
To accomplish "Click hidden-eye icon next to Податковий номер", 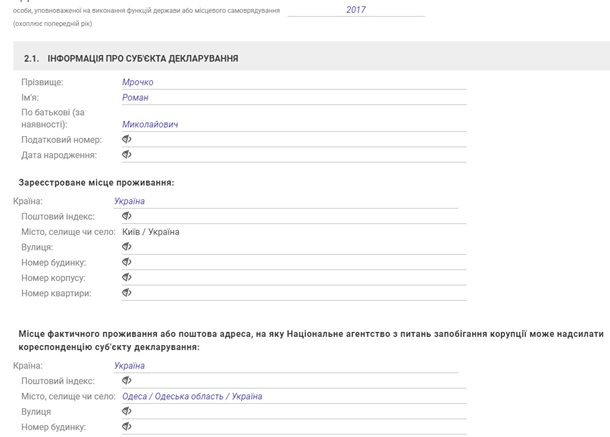I will pyautogui.click(x=127, y=140).
